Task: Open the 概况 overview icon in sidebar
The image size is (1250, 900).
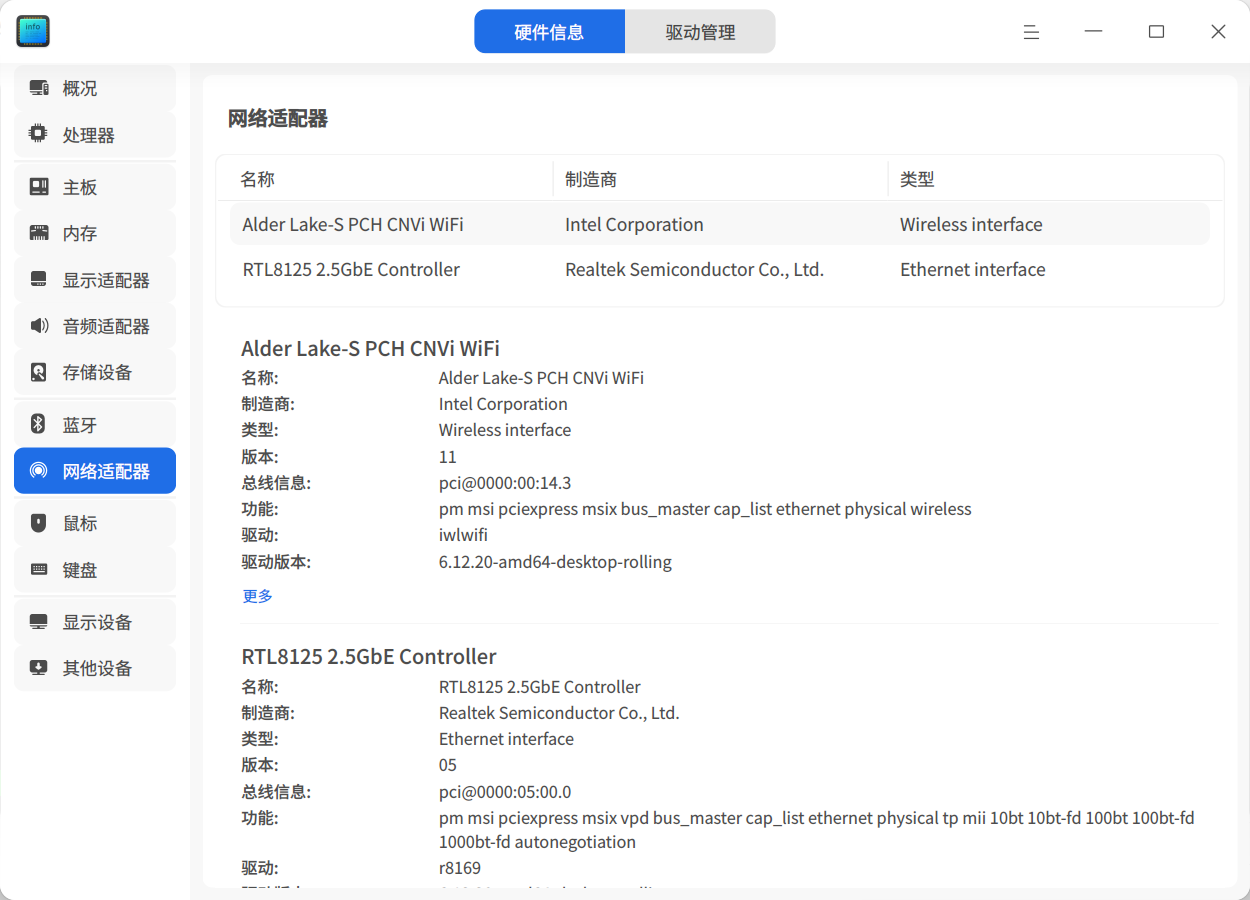Action: [39, 88]
